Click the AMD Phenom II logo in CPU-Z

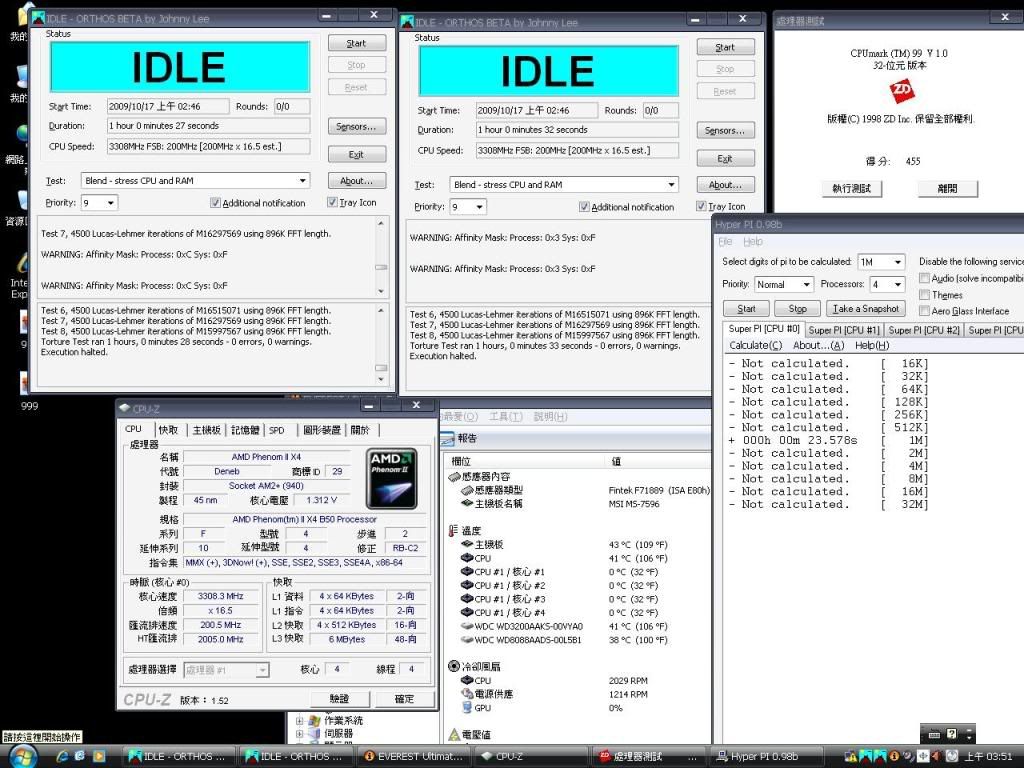pos(392,478)
